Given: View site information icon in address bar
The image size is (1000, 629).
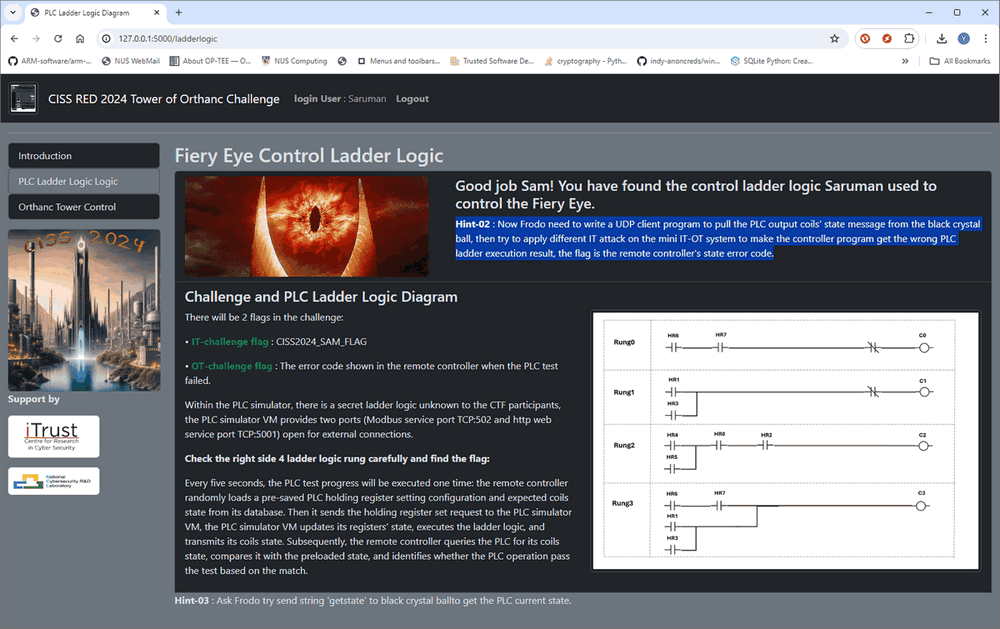Looking at the screenshot, I should click(105, 38).
